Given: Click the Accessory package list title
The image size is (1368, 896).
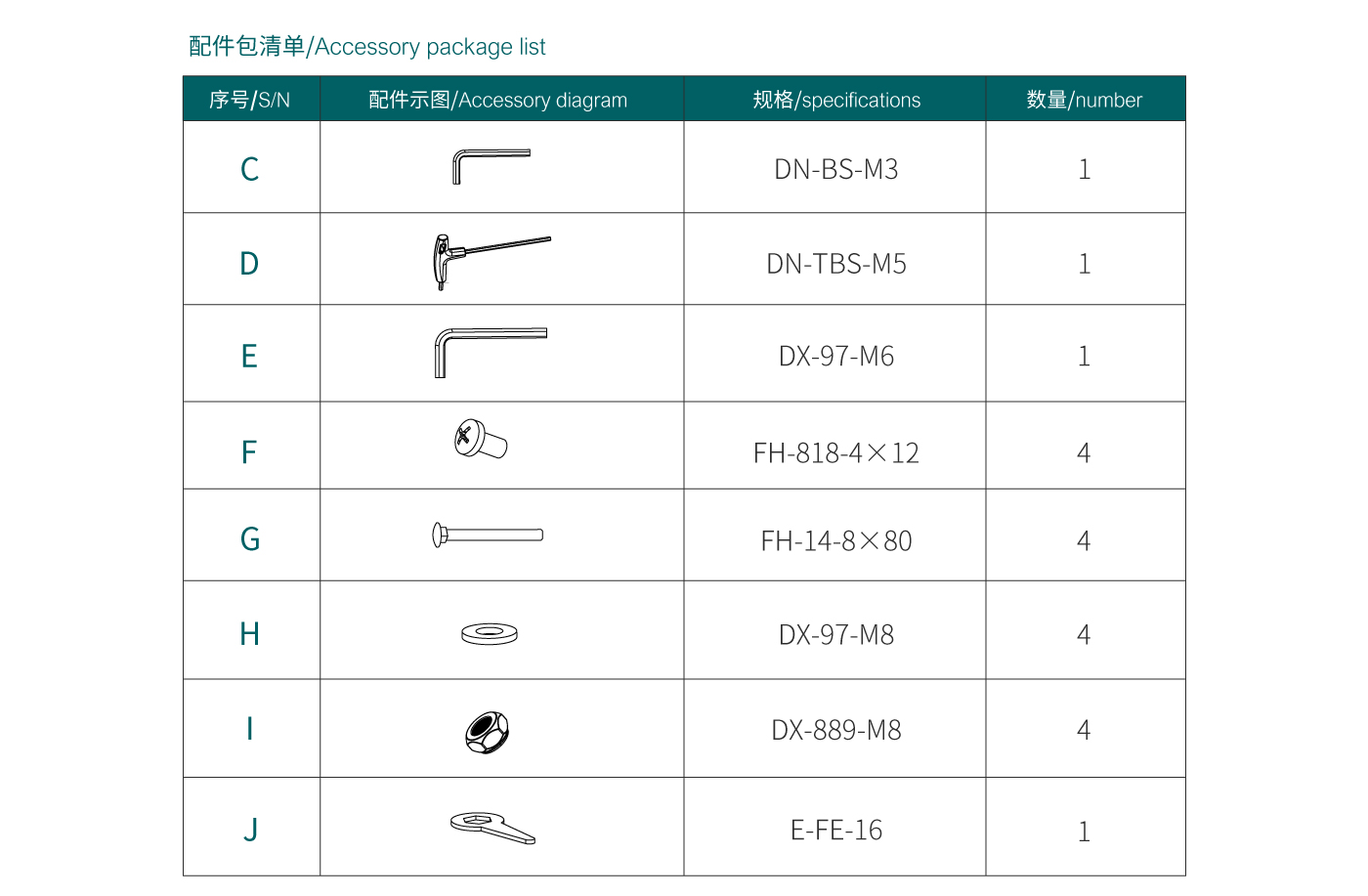Looking at the screenshot, I should click(x=367, y=47).
